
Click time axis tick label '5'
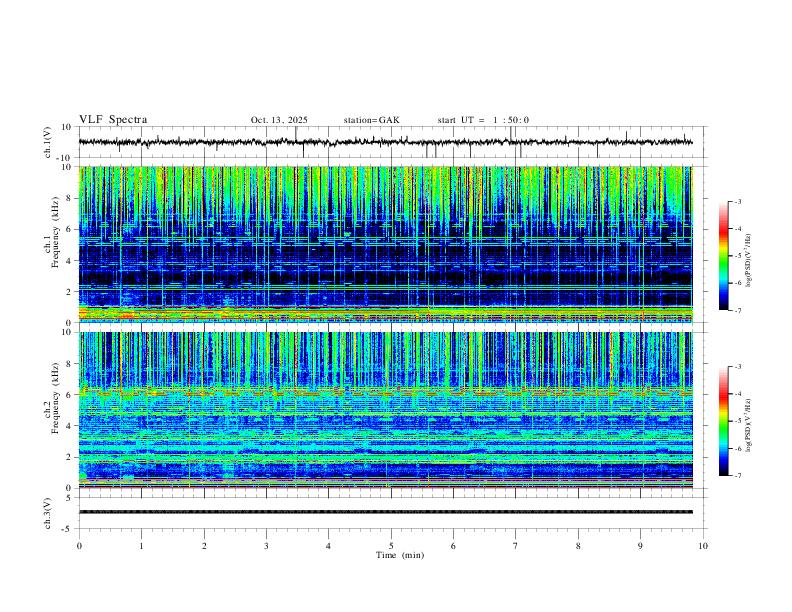coord(391,546)
